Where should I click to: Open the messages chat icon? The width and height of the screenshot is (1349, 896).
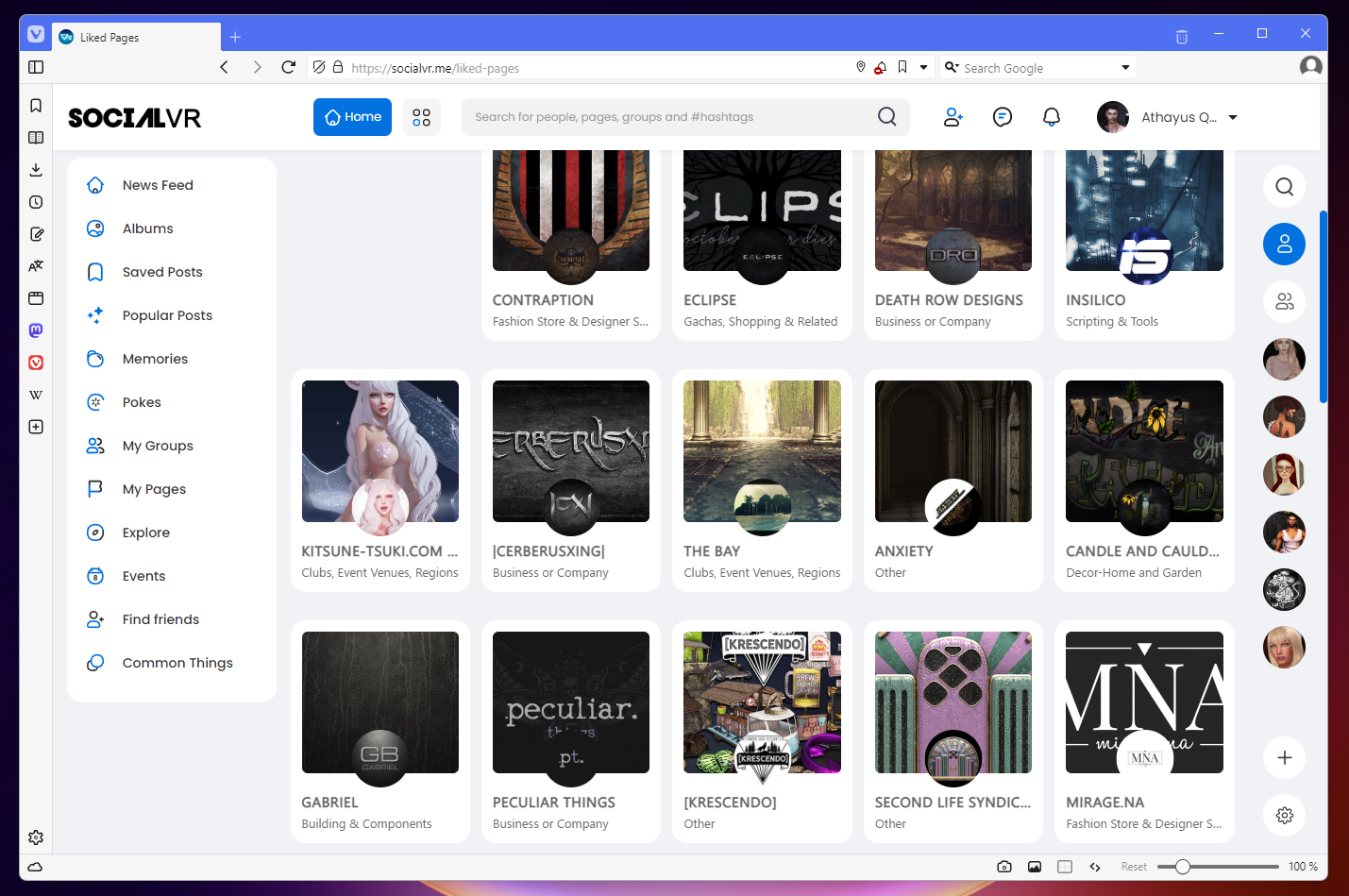(x=1003, y=117)
